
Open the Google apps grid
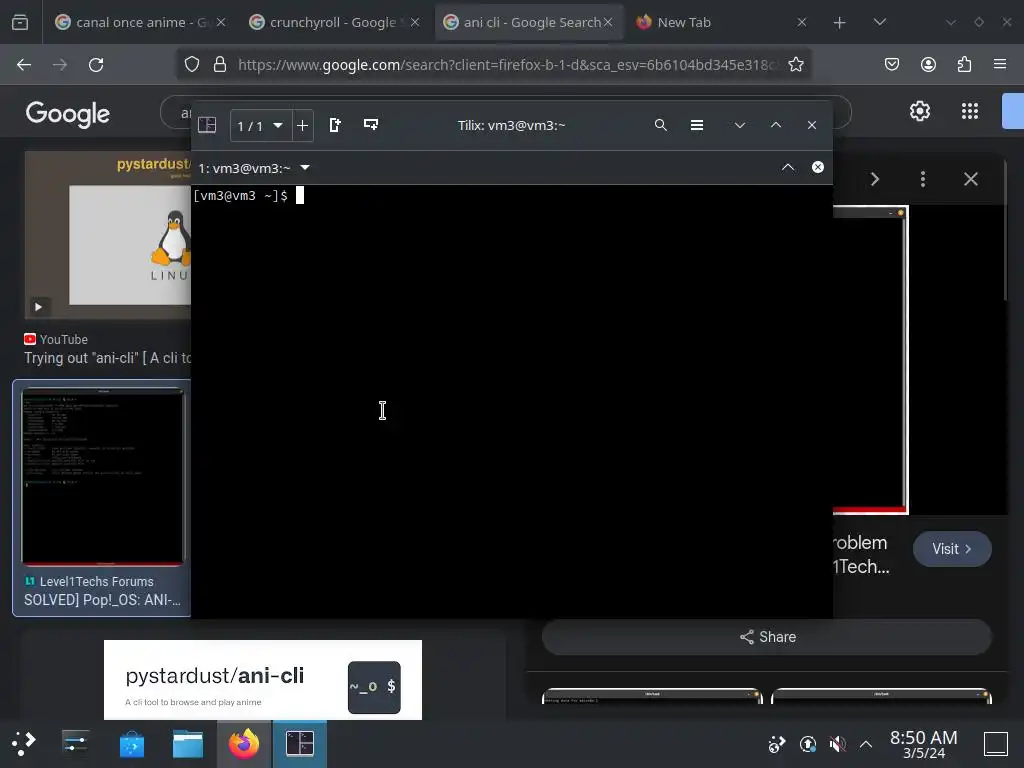(x=970, y=111)
